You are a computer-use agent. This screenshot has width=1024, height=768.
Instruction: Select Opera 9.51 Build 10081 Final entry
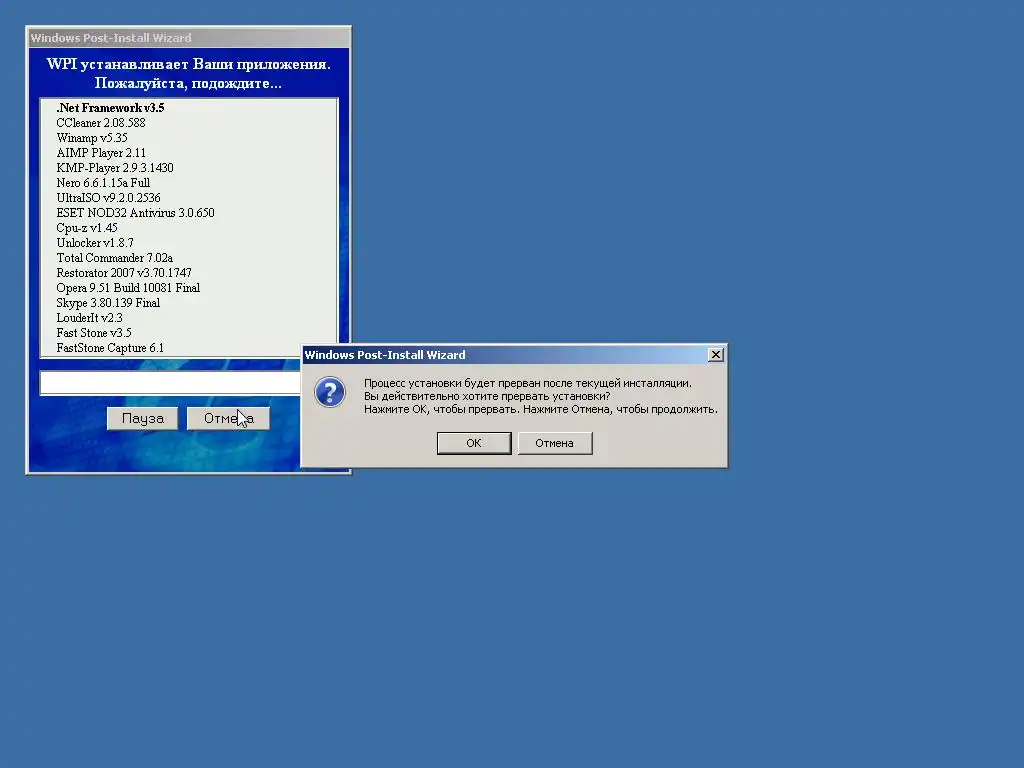(128, 288)
